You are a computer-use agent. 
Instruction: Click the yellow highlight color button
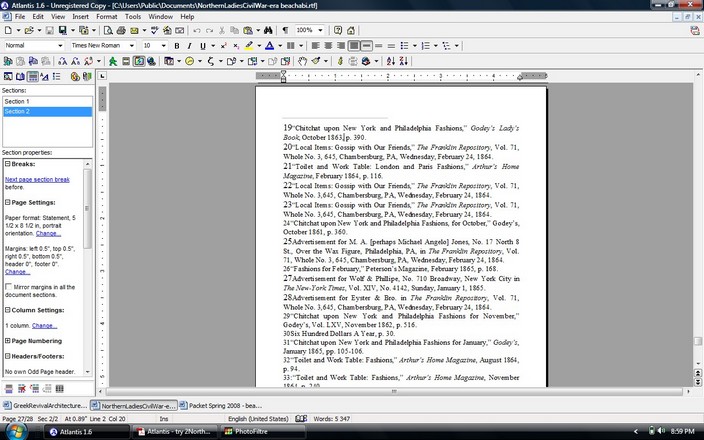coord(249,46)
